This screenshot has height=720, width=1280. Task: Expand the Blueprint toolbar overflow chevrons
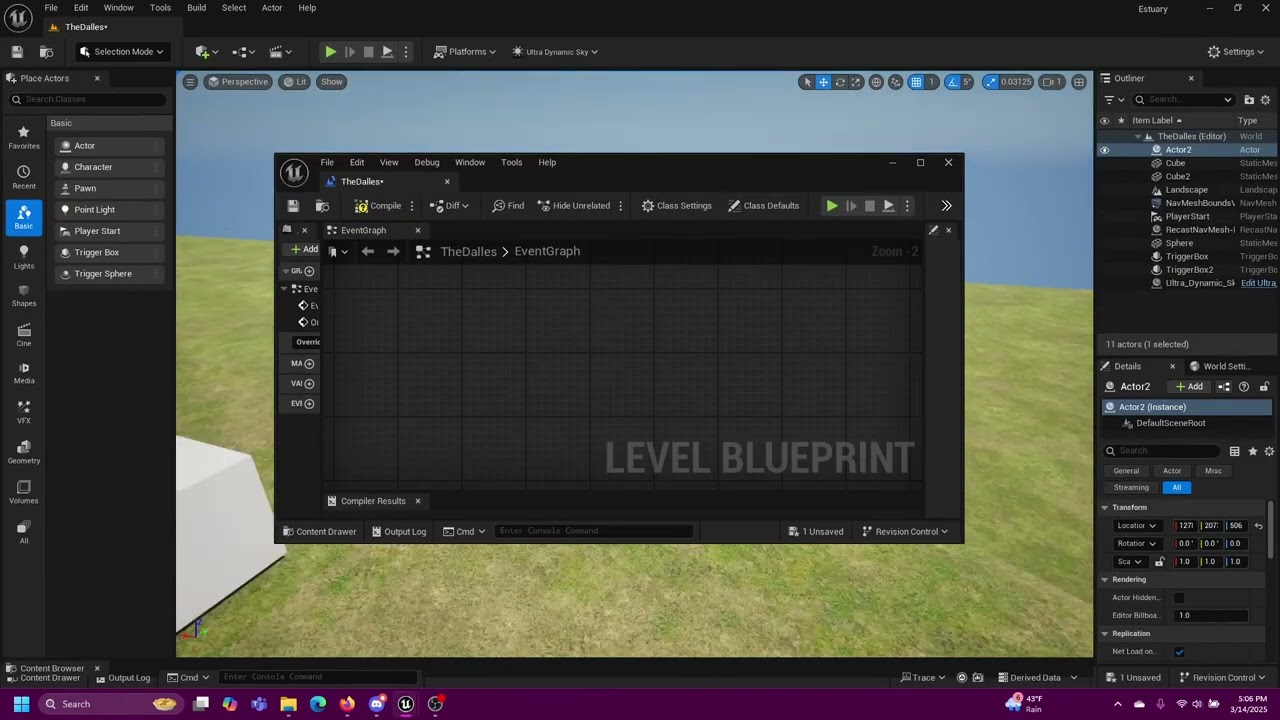click(946, 206)
